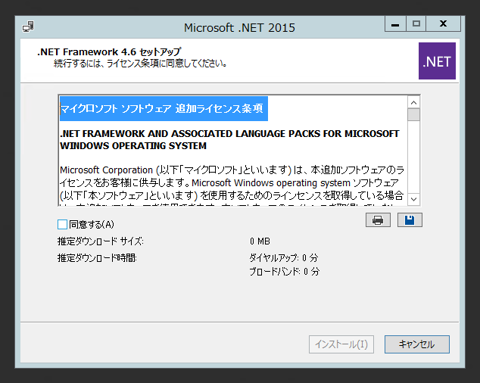This screenshot has height=383, width=480.
Task: Click the 0 MB download size value
Action: tap(260, 241)
